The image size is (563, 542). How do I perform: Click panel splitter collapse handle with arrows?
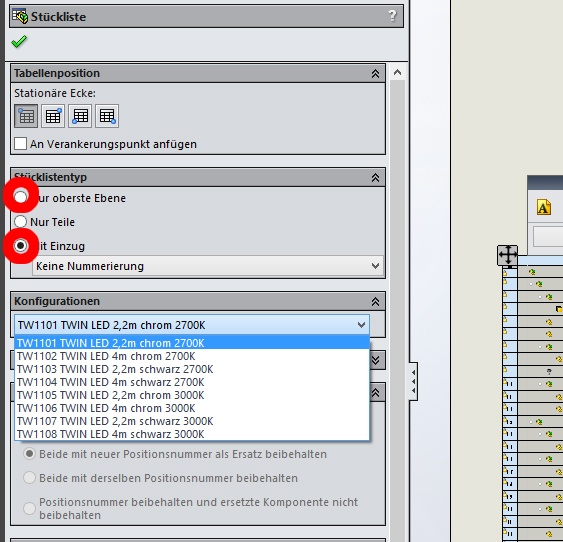pos(413,381)
